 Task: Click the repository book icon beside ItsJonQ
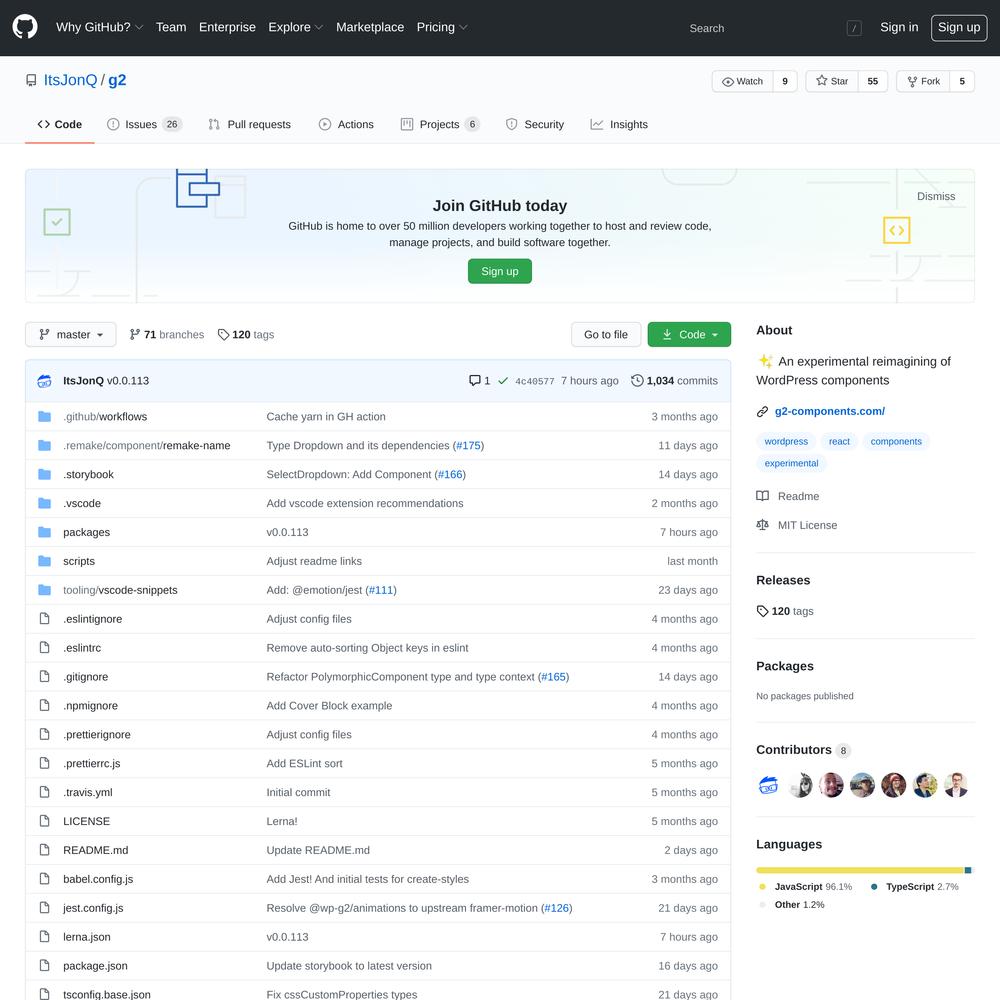click(x=31, y=80)
